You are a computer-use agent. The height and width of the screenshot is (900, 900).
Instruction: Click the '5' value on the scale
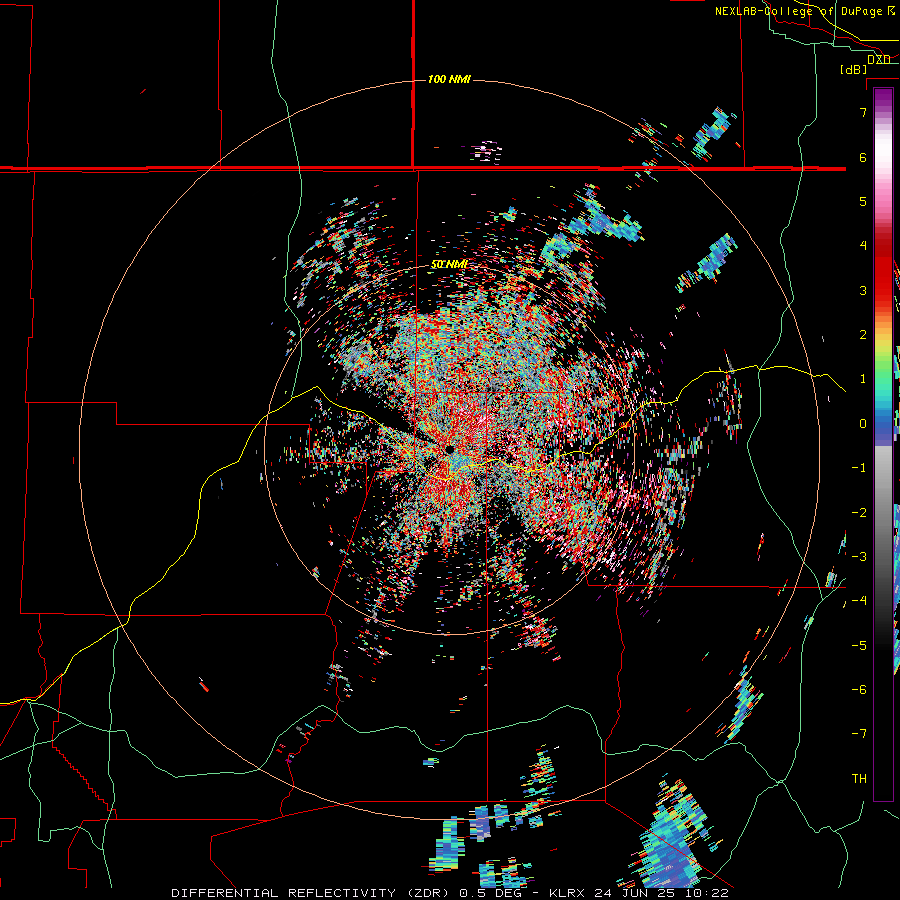click(863, 201)
